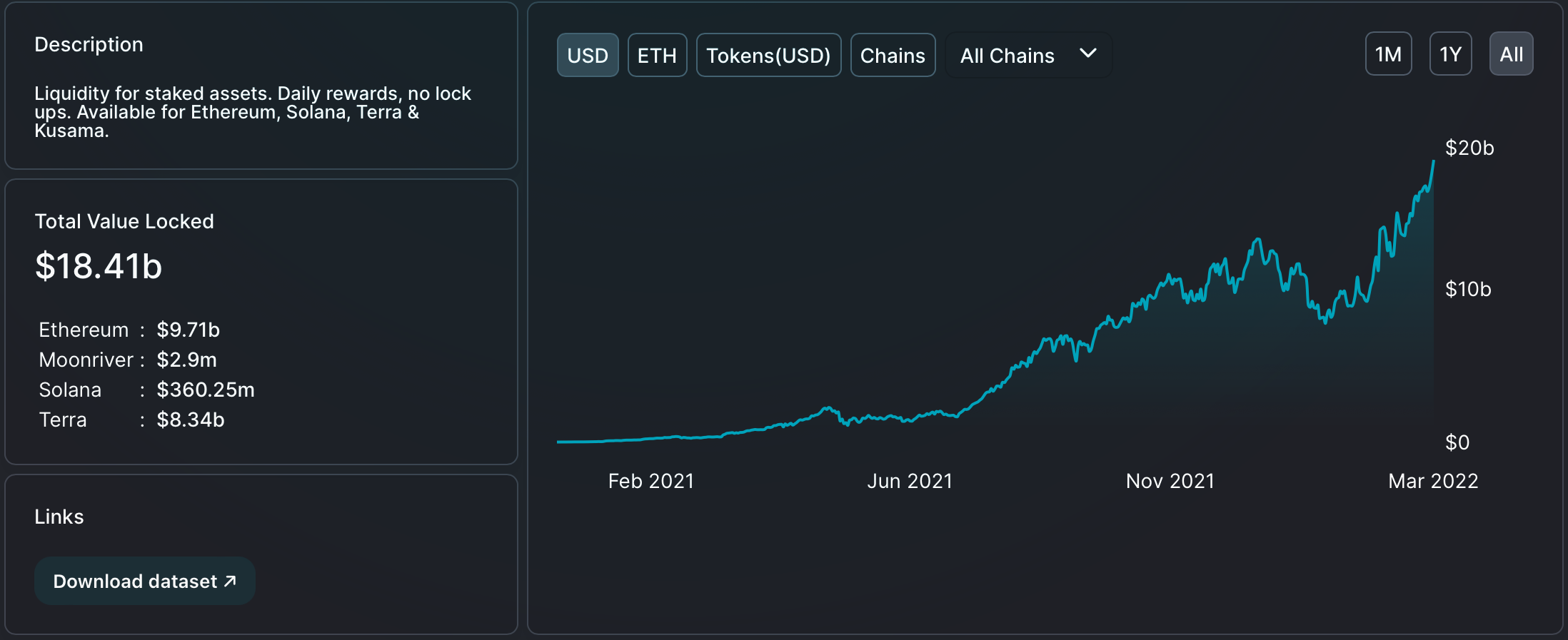Click the chevron arrow beside All Chains
Screen dimensions: 1568x640
coord(1087,54)
